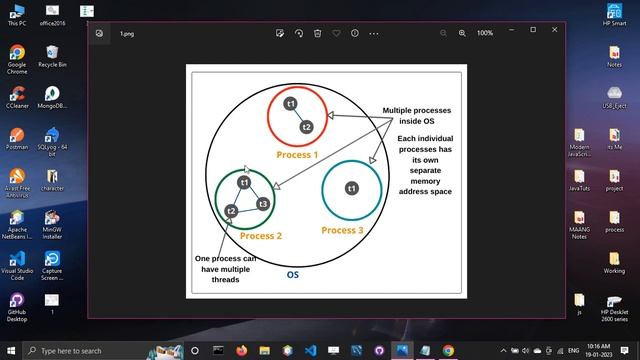Viewport: 640px width, 360px height.
Task: Select Modern JavaScript folder on desktop
Action: (579, 142)
